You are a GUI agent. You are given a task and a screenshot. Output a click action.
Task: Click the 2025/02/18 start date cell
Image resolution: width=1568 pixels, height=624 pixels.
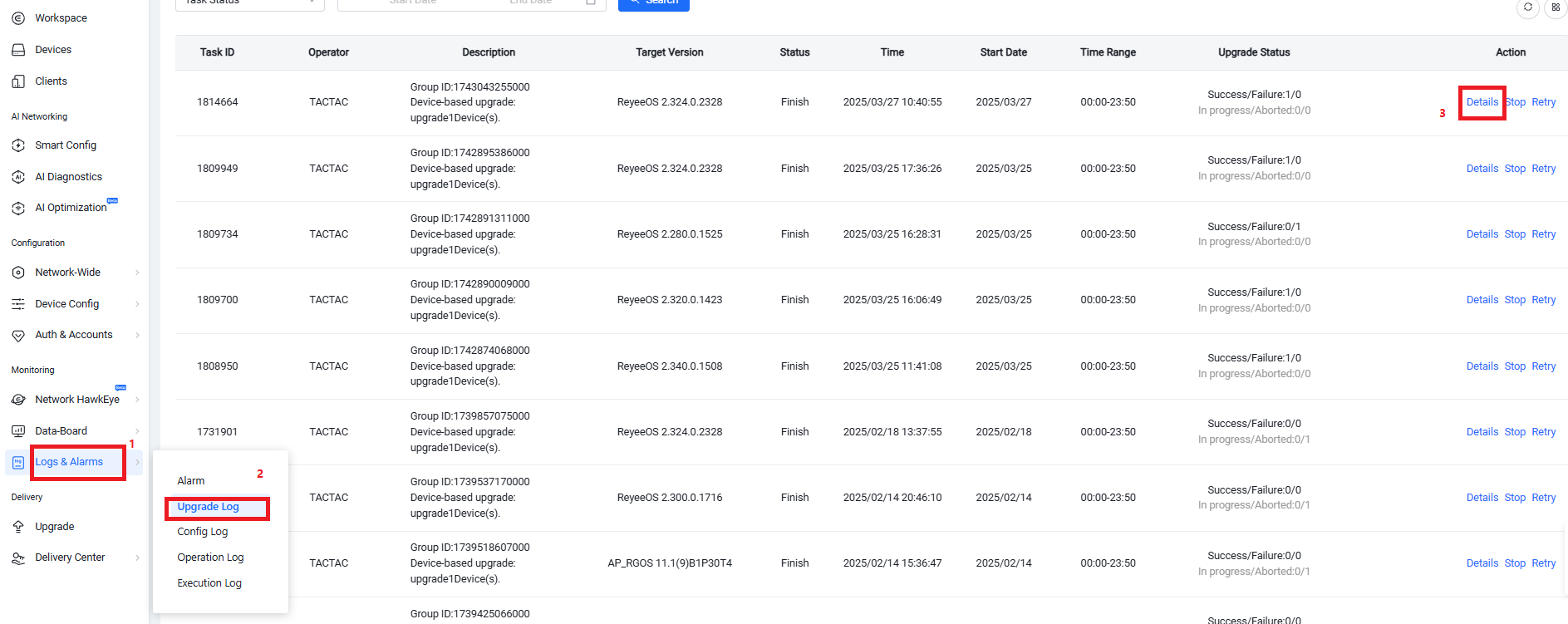coord(1004,432)
